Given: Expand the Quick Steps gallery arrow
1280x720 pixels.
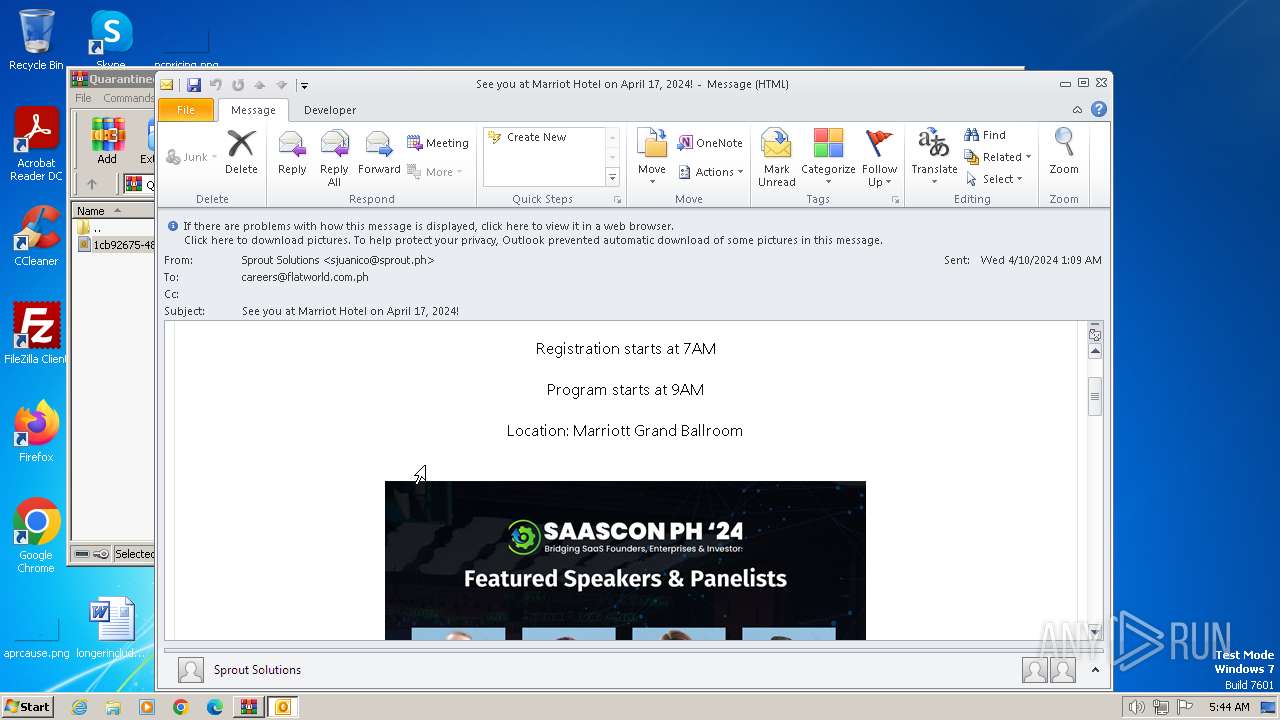Looking at the screenshot, I should [613, 177].
